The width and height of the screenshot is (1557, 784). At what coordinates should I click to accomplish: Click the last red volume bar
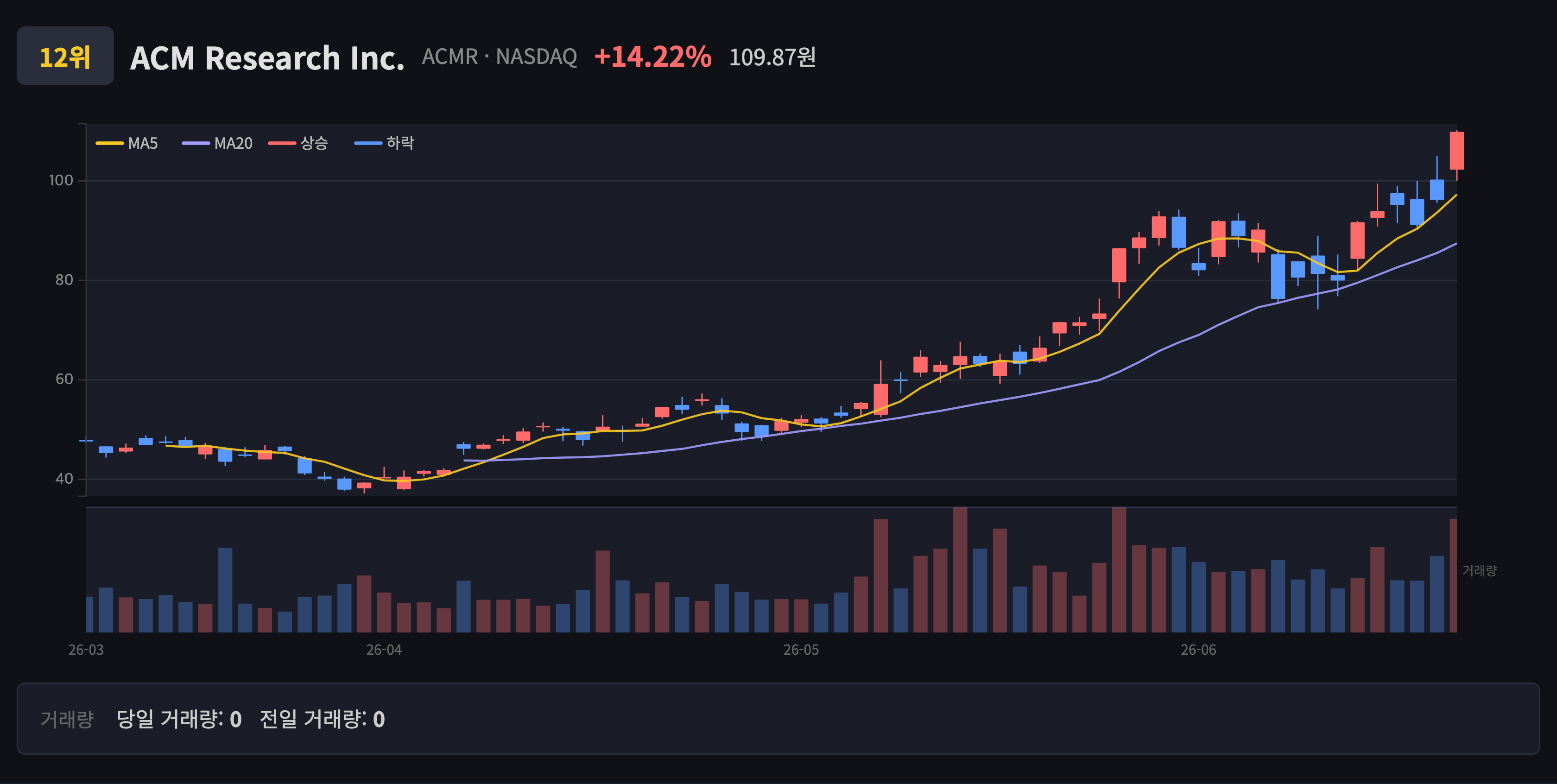[1453, 575]
